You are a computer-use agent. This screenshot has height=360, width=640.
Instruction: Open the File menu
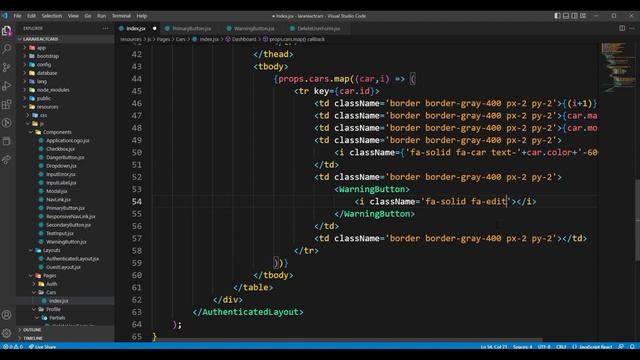pyautogui.click(x=17, y=16)
